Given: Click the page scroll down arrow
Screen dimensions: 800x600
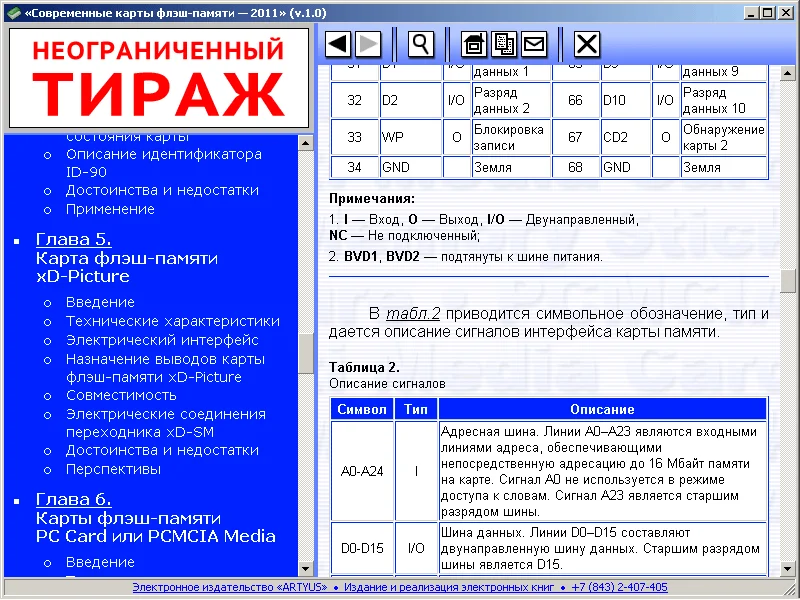Looking at the screenshot, I should point(788,568).
